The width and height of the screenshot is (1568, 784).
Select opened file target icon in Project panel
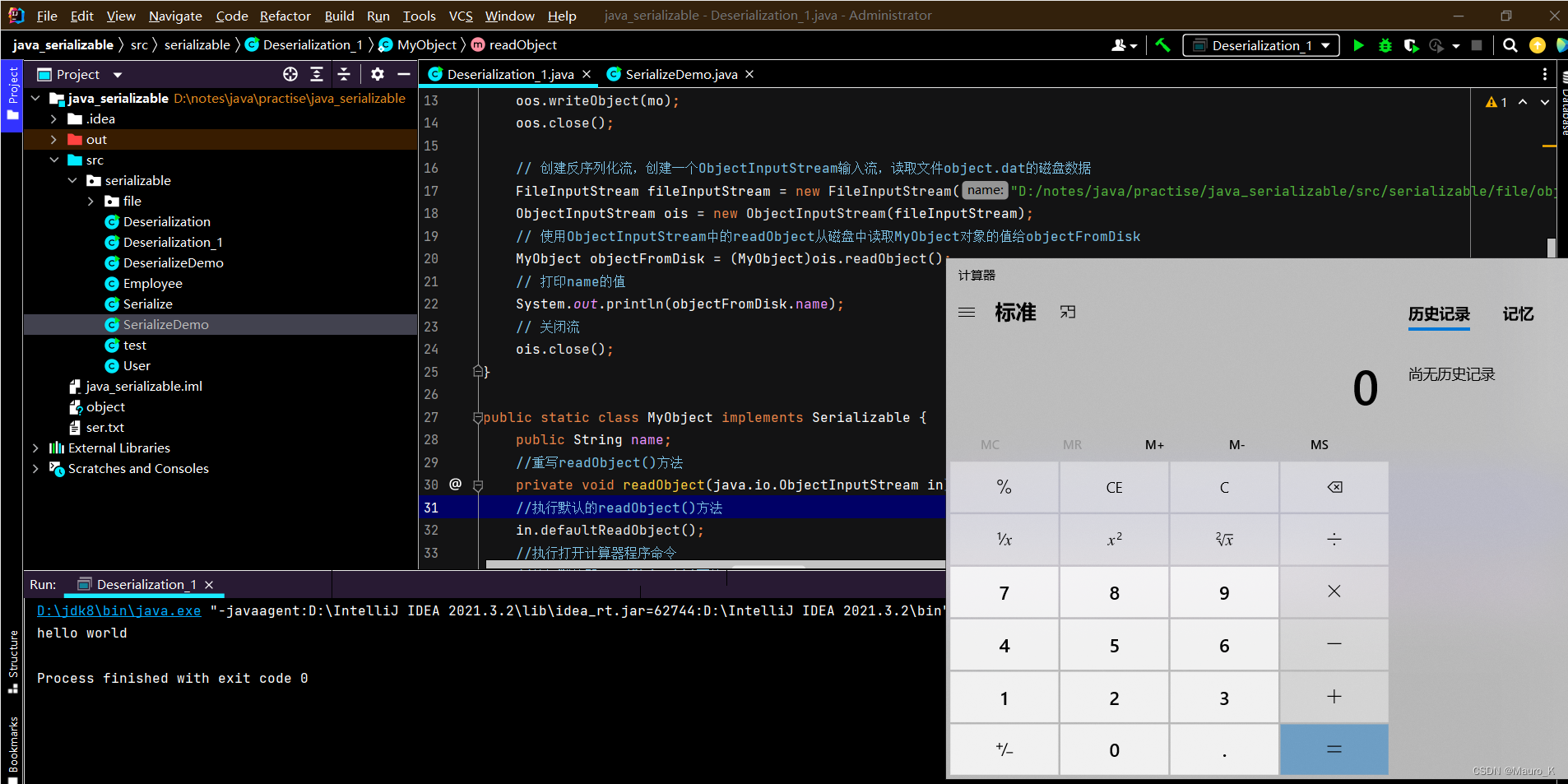pos(290,74)
